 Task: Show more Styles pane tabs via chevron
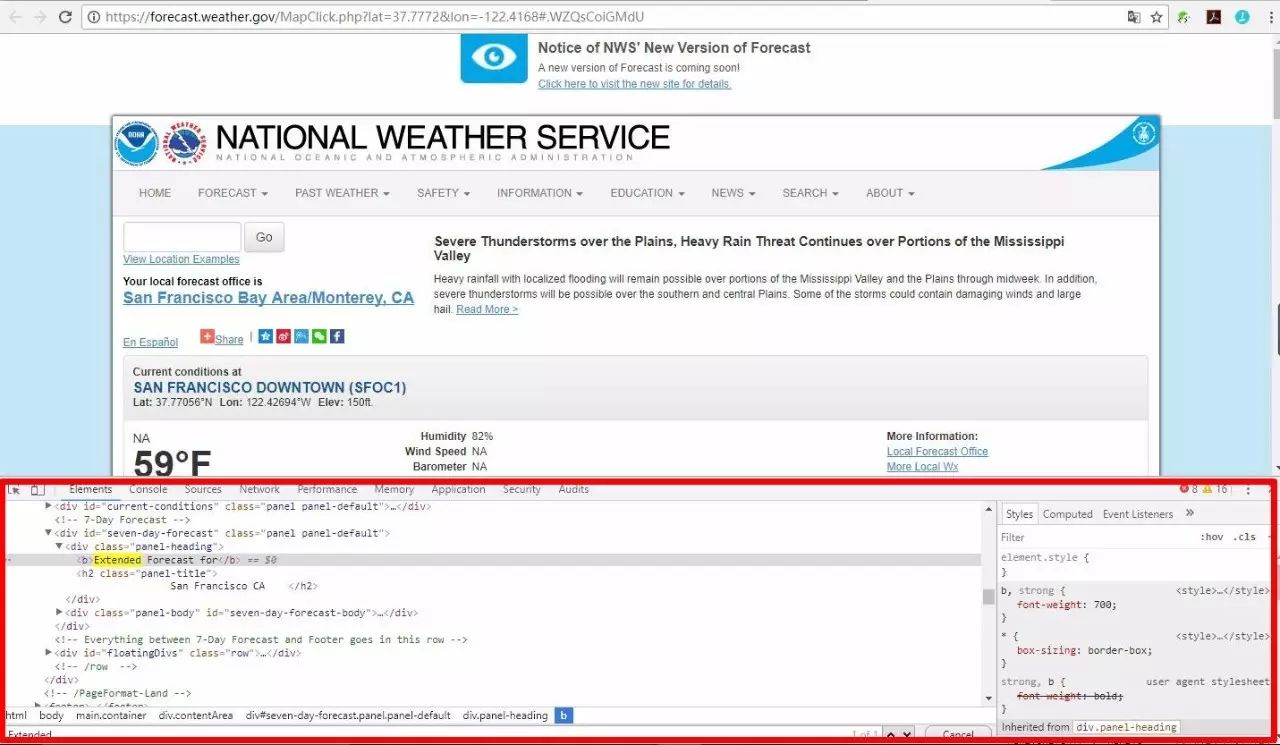point(1190,513)
